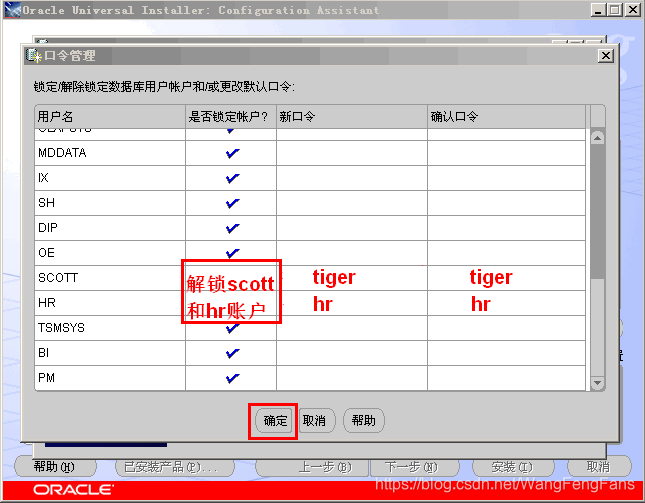The width and height of the screenshot is (645, 503).
Task: Click 取消 button in installer bottom bar
Action: (599, 466)
